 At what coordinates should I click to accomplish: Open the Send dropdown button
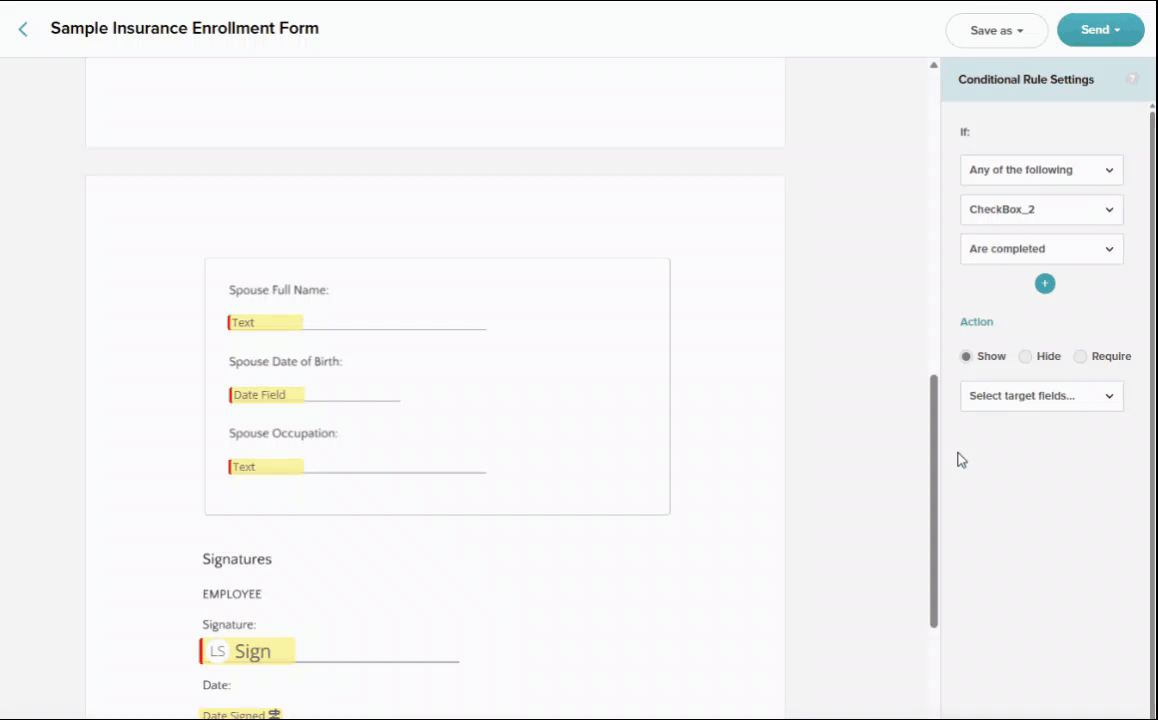(1100, 30)
